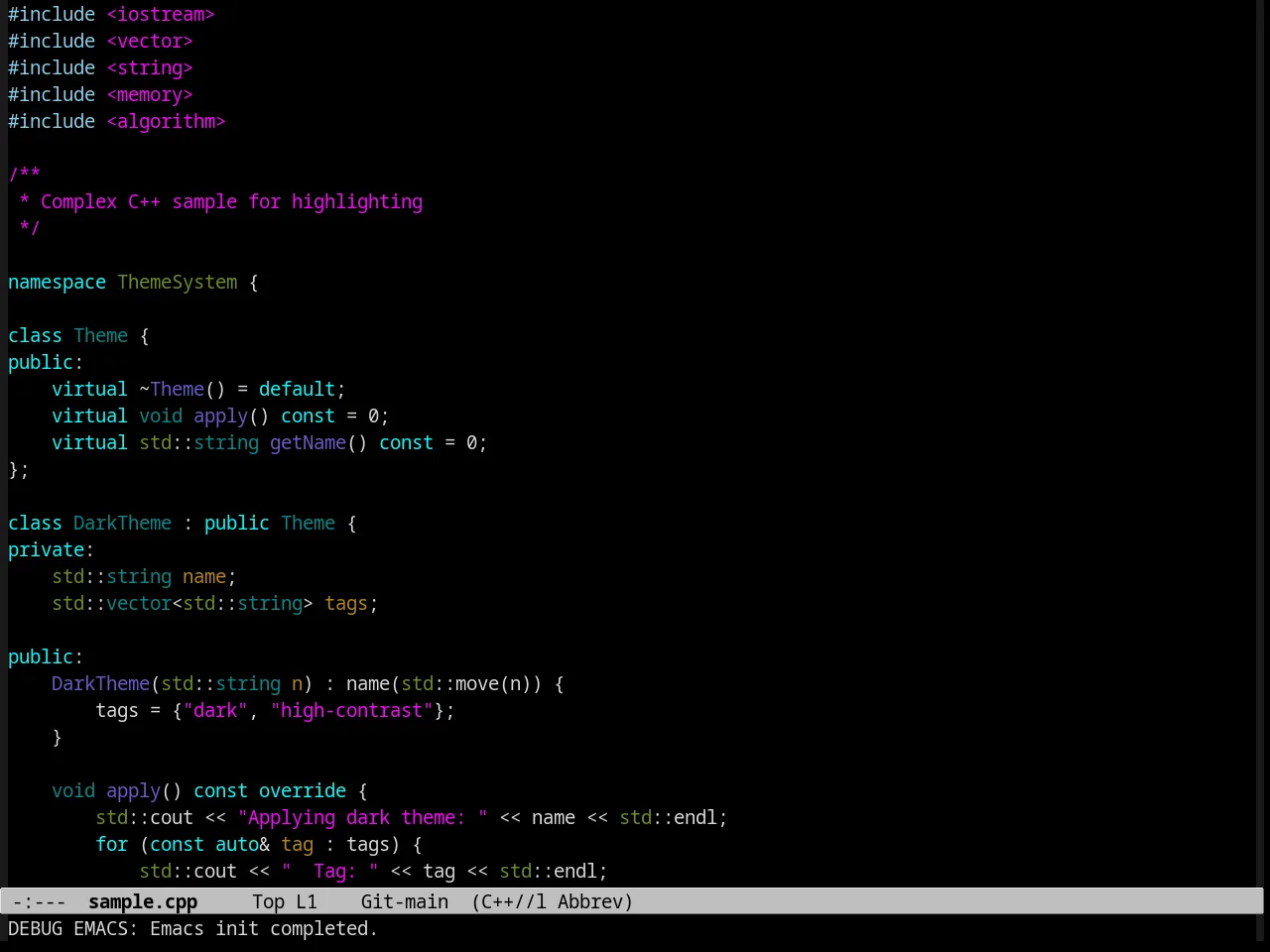Click 'Theme' in 'class Theme {' line

click(x=100, y=335)
